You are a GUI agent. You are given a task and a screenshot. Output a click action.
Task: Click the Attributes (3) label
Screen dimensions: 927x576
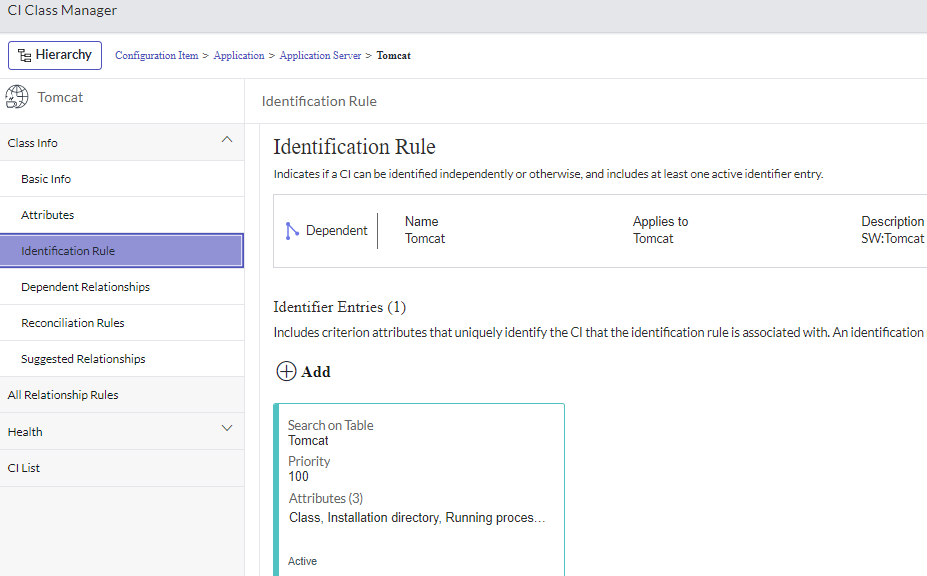click(326, 499)
